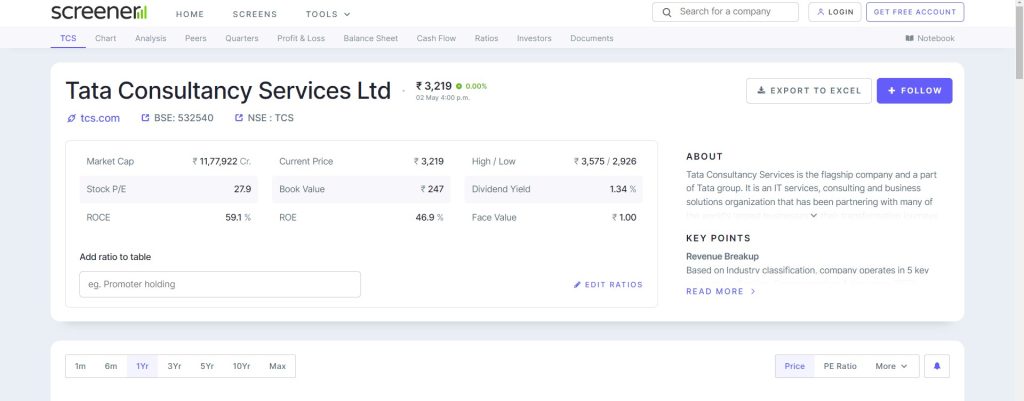Switch to the Chart tab

tap(105, 39)
